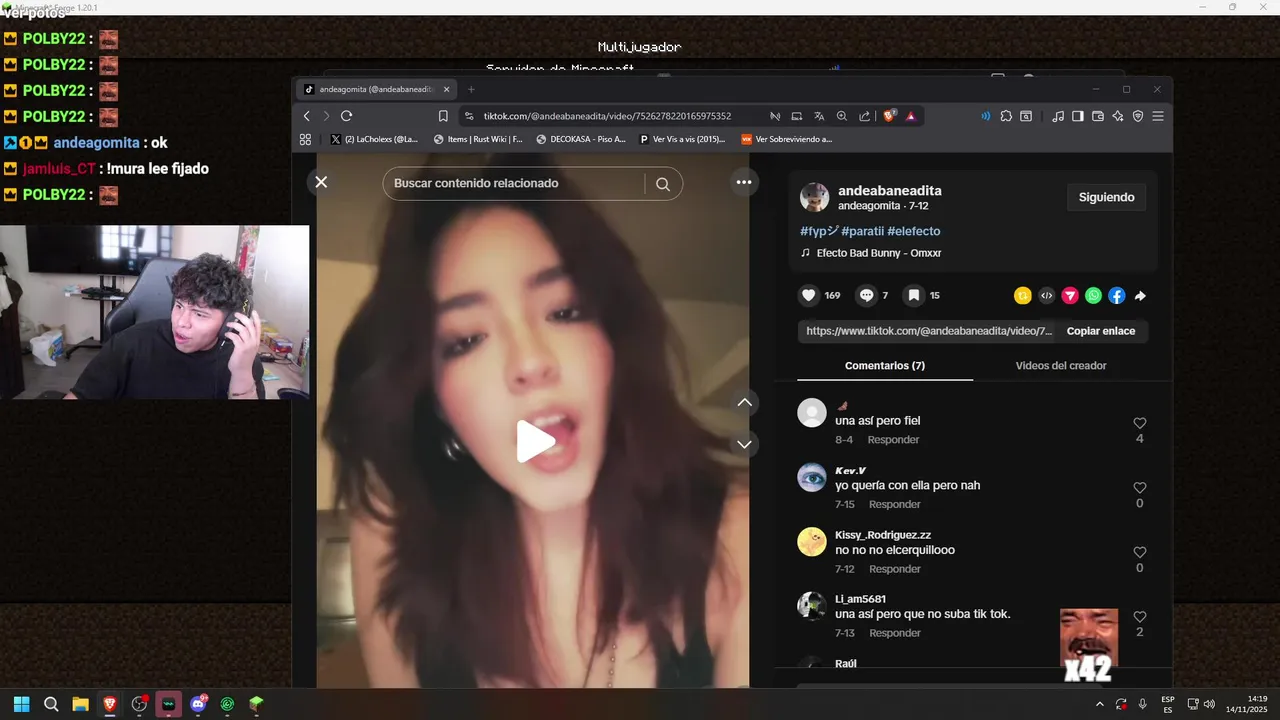Click the translate page icon in address bar
Screen dimensions: 1280x720
click(819, 116)
